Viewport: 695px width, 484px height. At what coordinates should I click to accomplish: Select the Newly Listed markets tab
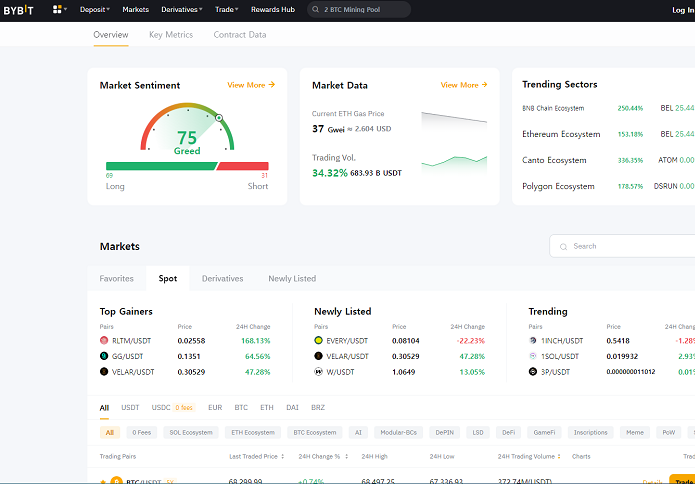coord(292,278)
